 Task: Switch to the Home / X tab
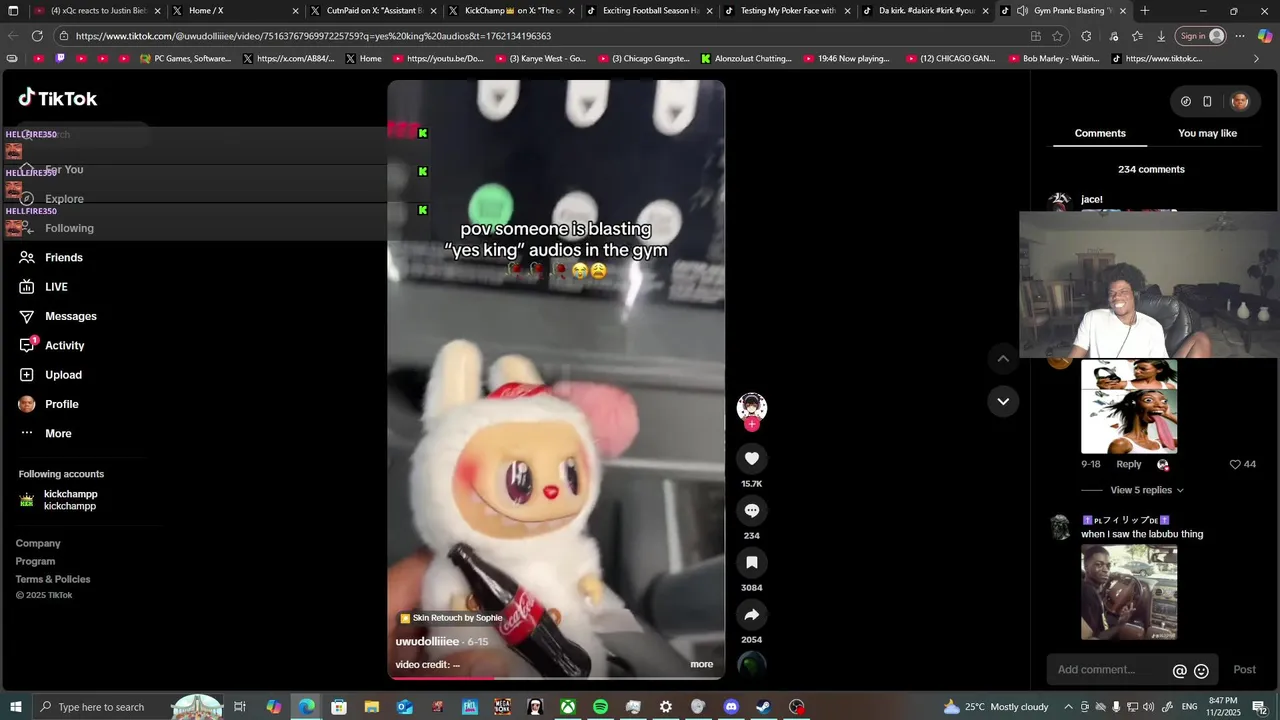[237, 10]
